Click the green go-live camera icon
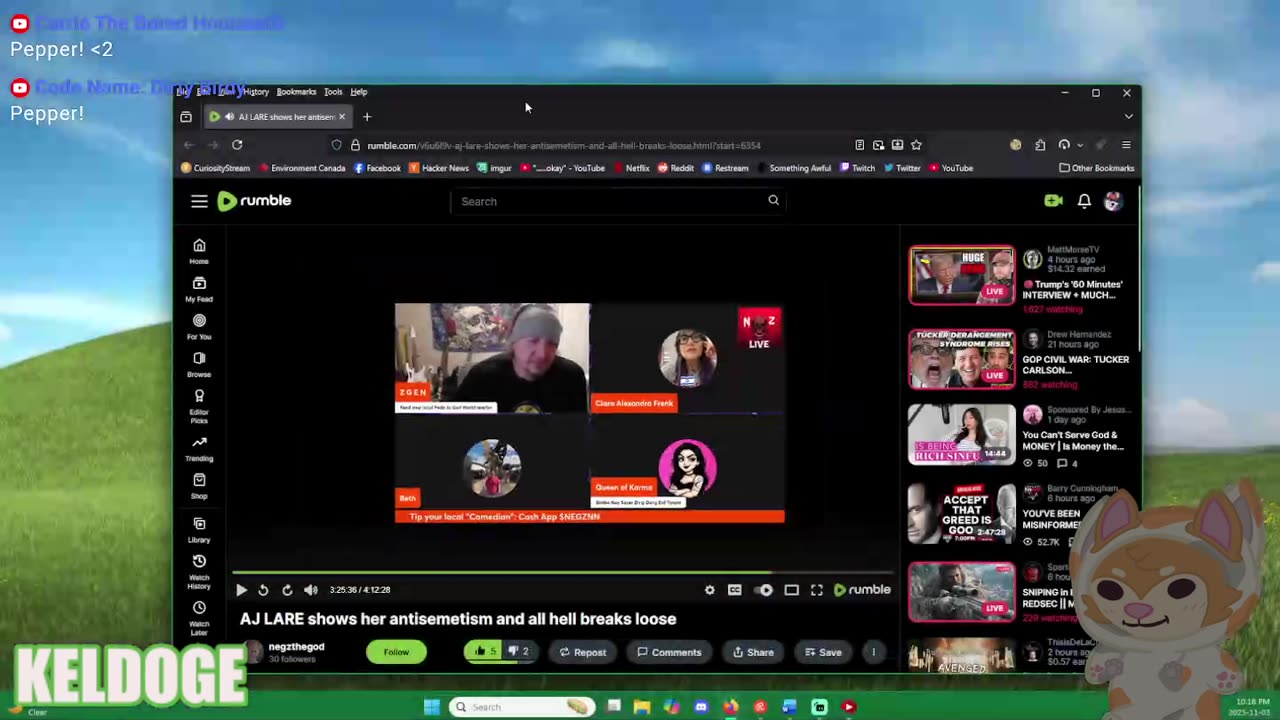The width and height of the screenshot is (1280, 720). point(1053,201)
